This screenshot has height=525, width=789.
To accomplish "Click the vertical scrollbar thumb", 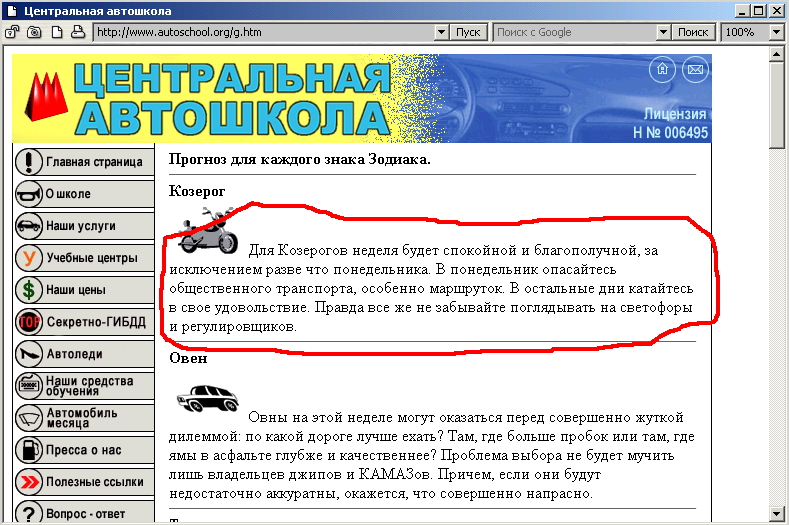I will (776, 105).
